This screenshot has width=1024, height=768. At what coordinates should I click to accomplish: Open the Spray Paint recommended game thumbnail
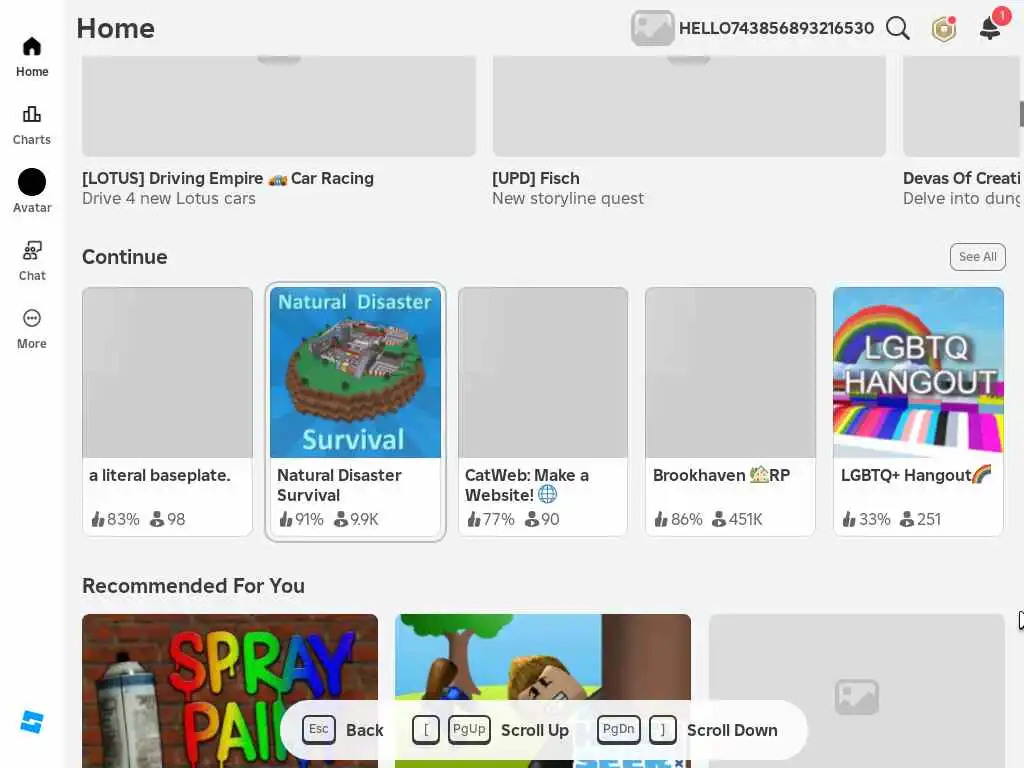[230, 691]
